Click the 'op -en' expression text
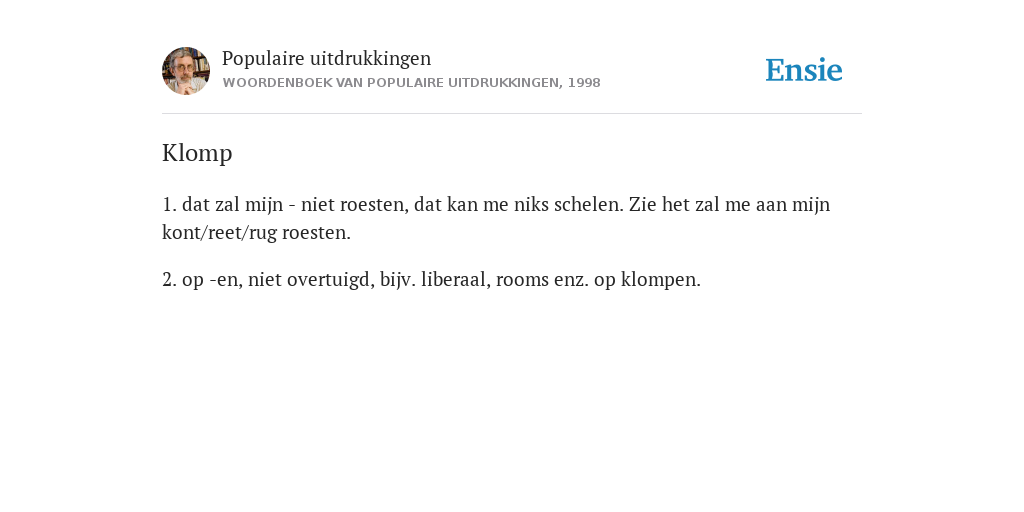This screenshot has height=512, width=1024. pos(210,280)
